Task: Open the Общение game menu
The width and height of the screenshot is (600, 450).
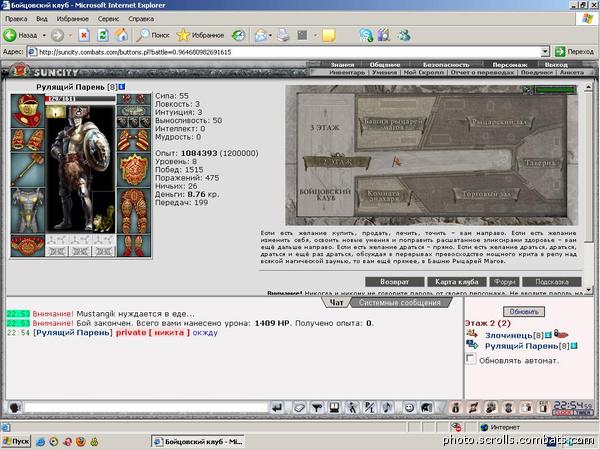Action: (385, 65)
